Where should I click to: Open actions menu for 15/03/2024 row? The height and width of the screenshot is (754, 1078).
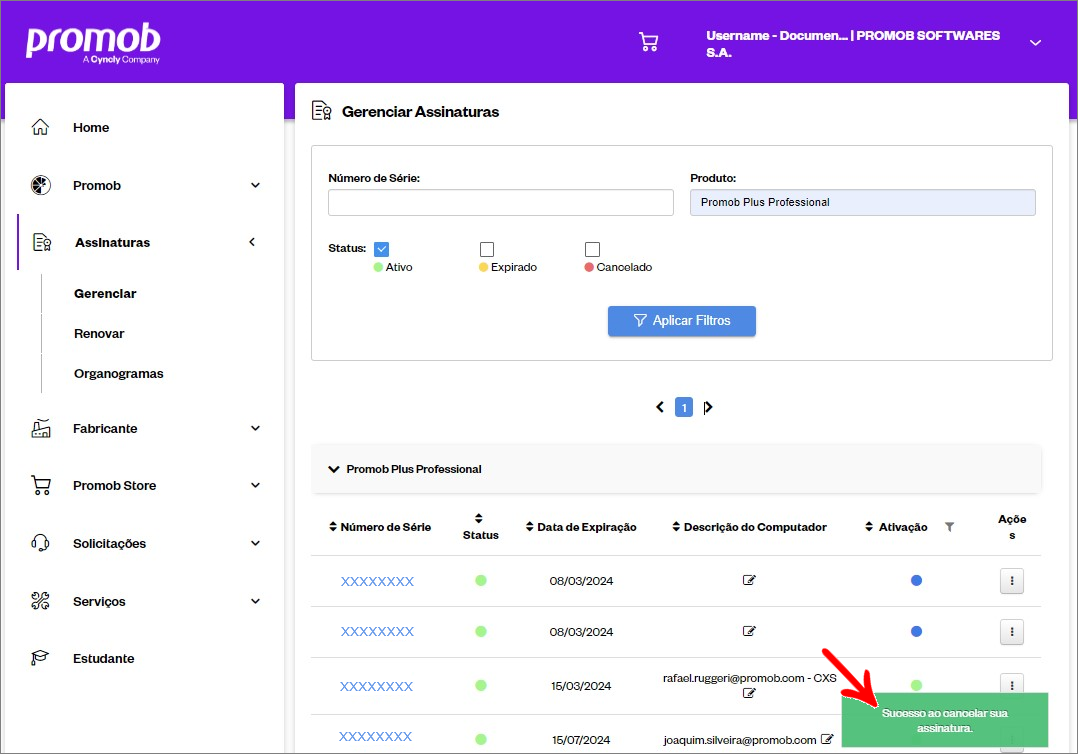click(x=1011, y=683)
